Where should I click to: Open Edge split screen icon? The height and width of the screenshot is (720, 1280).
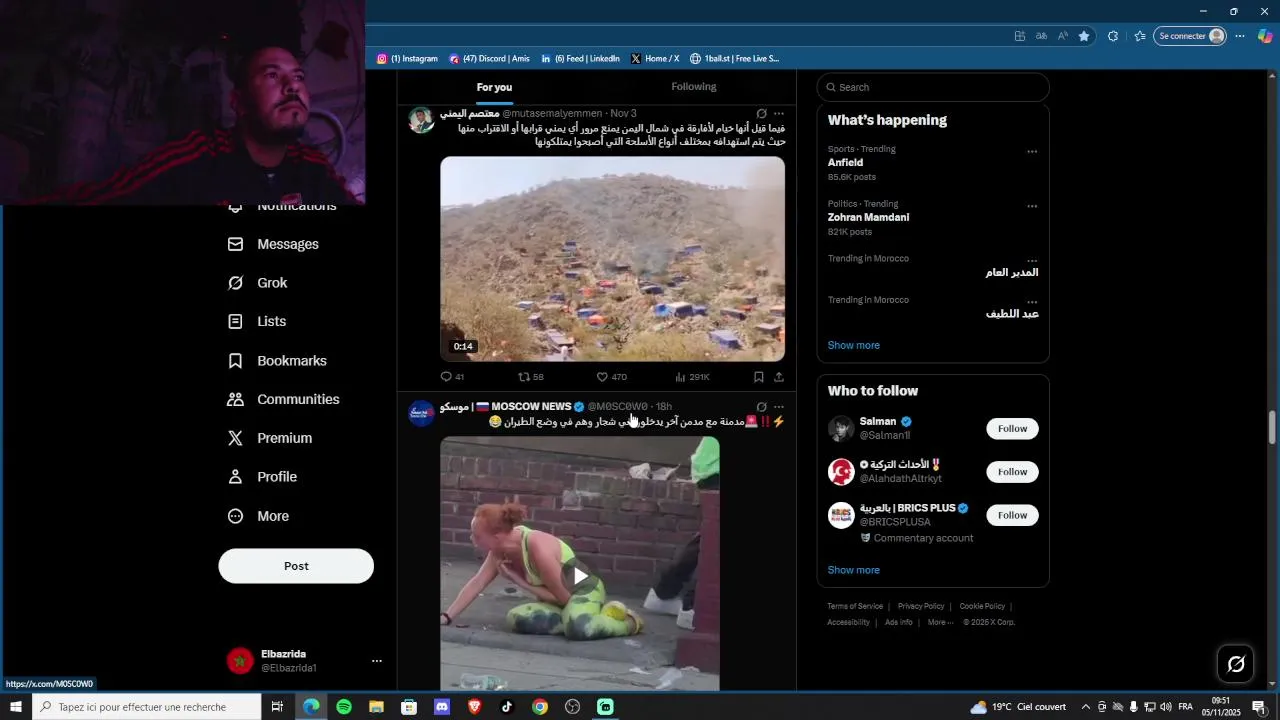click(1020, 36)
